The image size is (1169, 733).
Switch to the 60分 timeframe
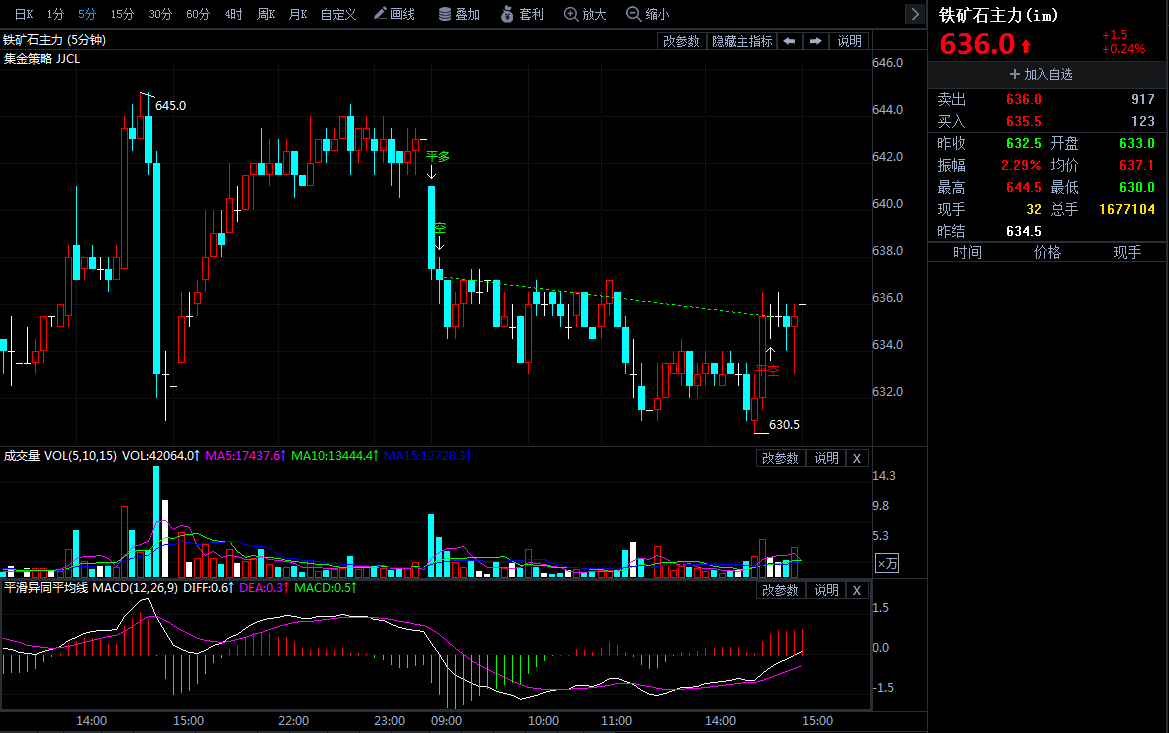click(x=198, y=14)
